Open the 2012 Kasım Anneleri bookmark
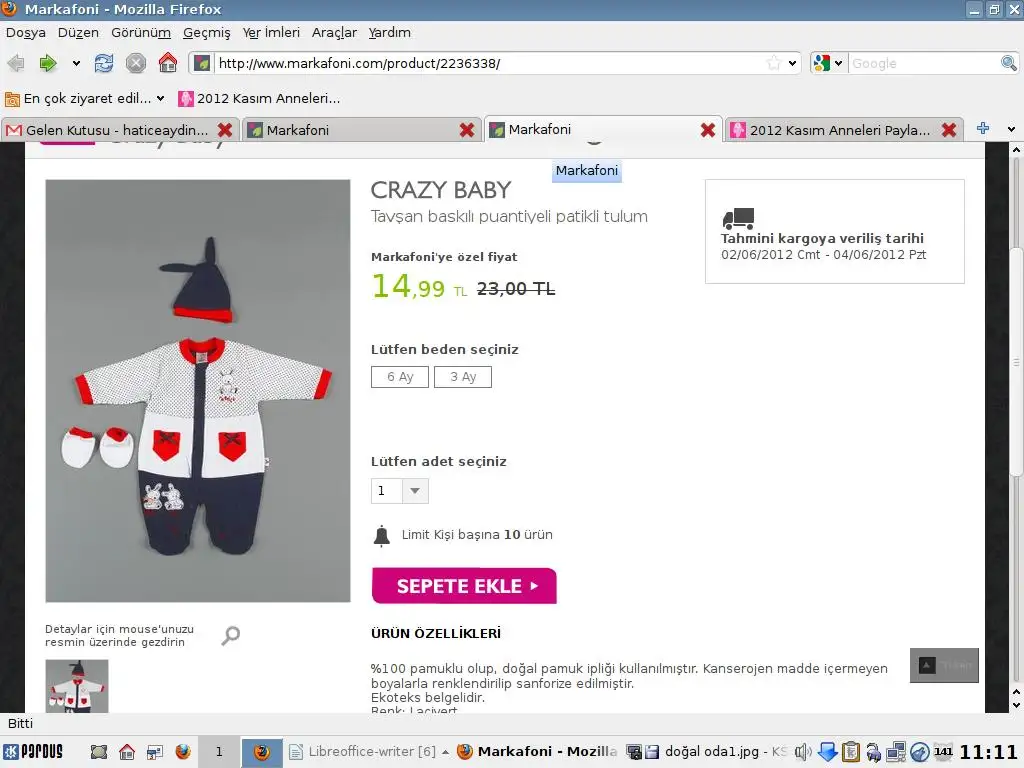This screenshot has width=1024, height=768. [x=260, y=99]
